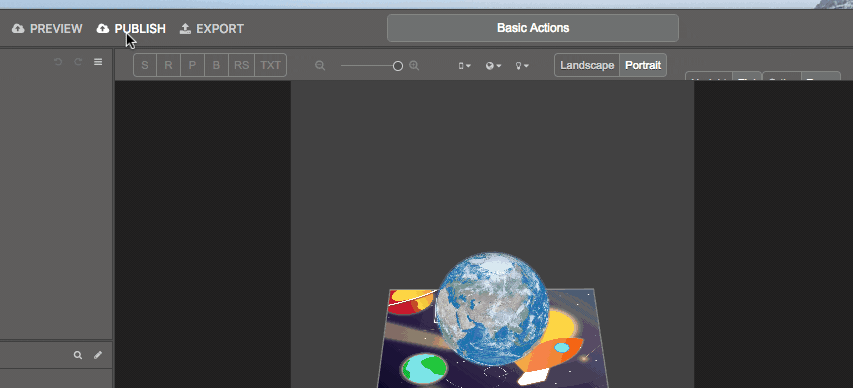Viewport: 853px width, 388px height.
Task: Click the search icon in lower panel
Action: [x=78, y=355]
